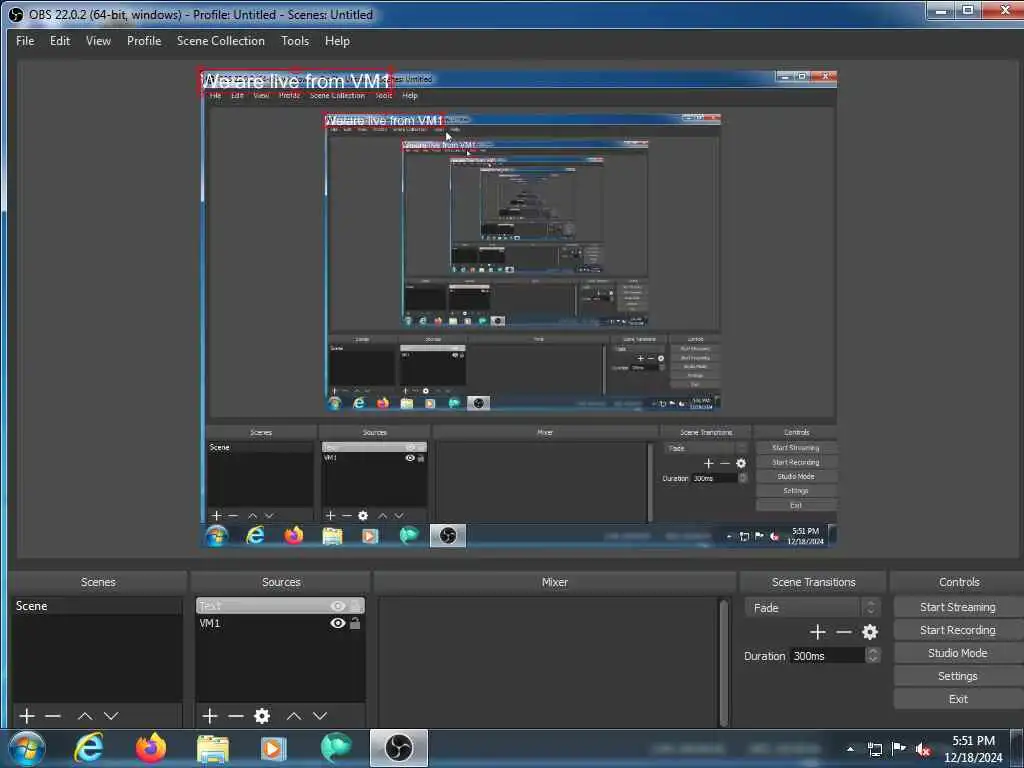Click Start Streaming button

coord(957,607)
